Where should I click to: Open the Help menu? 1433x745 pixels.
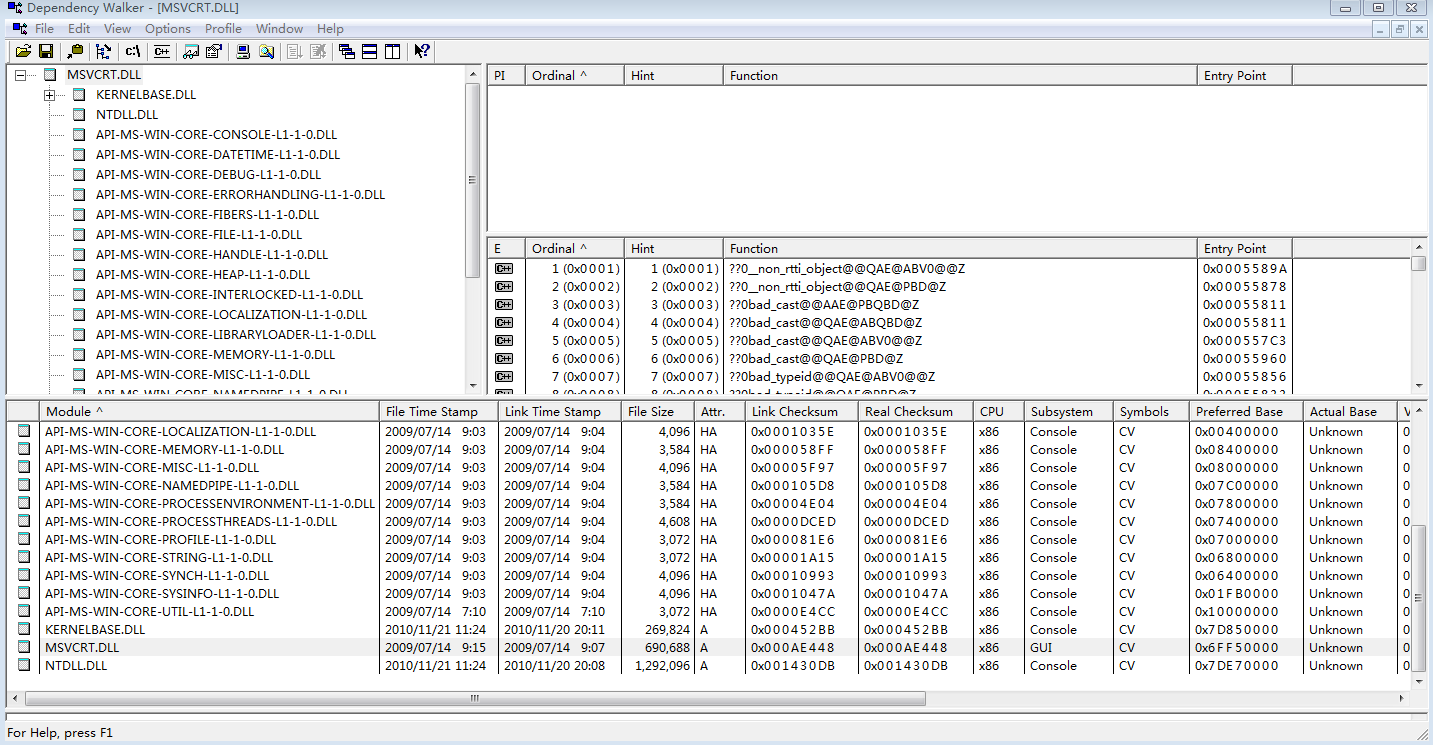coord(330,29)
